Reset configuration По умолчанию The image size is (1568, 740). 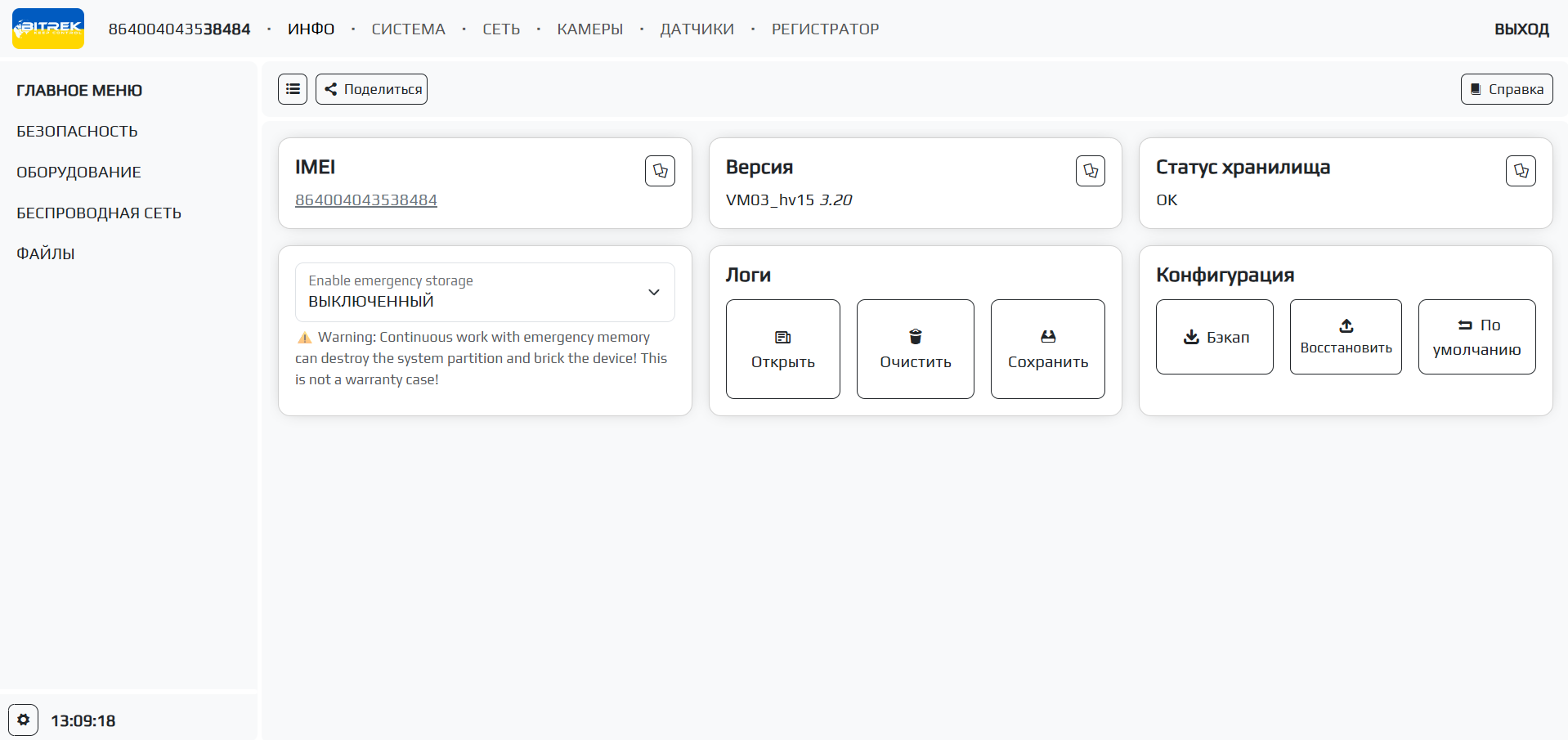click(1476, 337)
